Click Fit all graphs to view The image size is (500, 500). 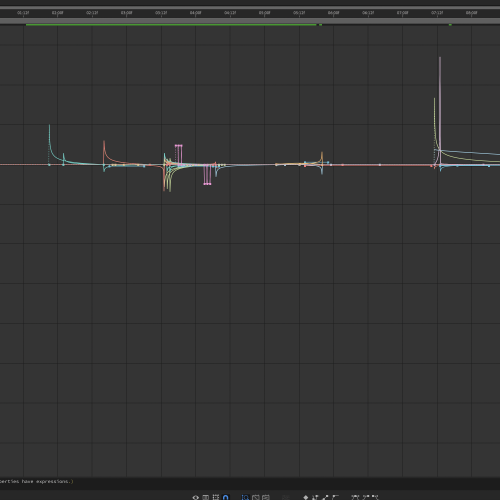[x=266, y=498]
